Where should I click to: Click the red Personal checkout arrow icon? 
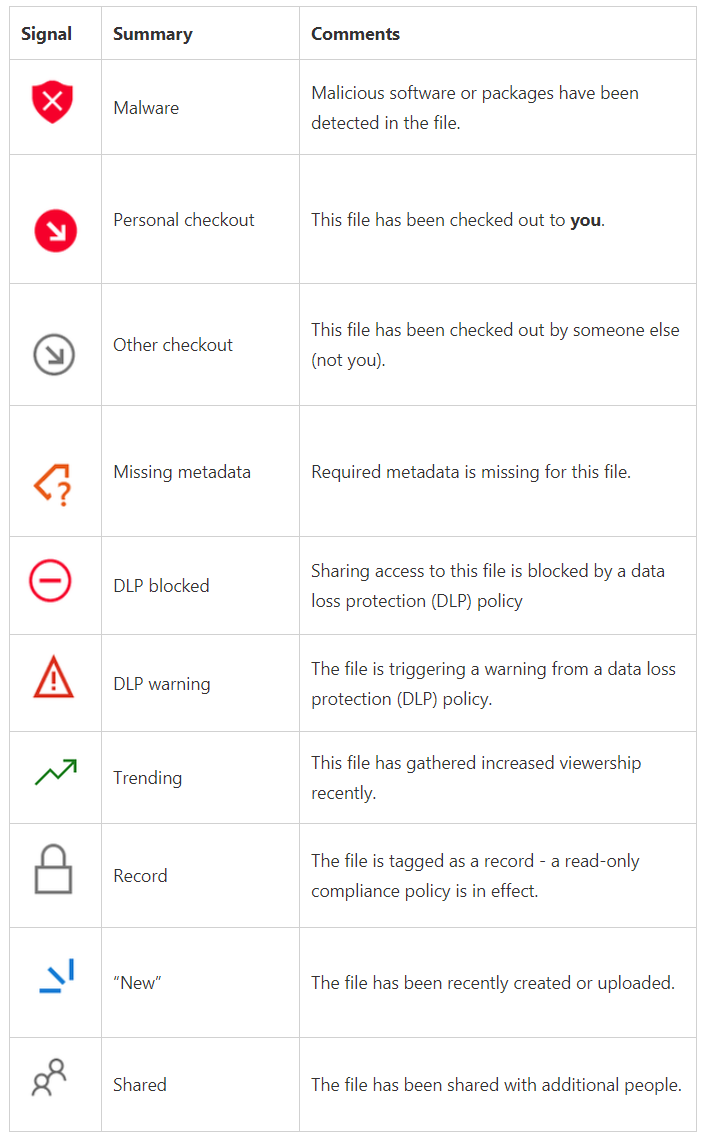pyautogui.click(x=55, y=231)
